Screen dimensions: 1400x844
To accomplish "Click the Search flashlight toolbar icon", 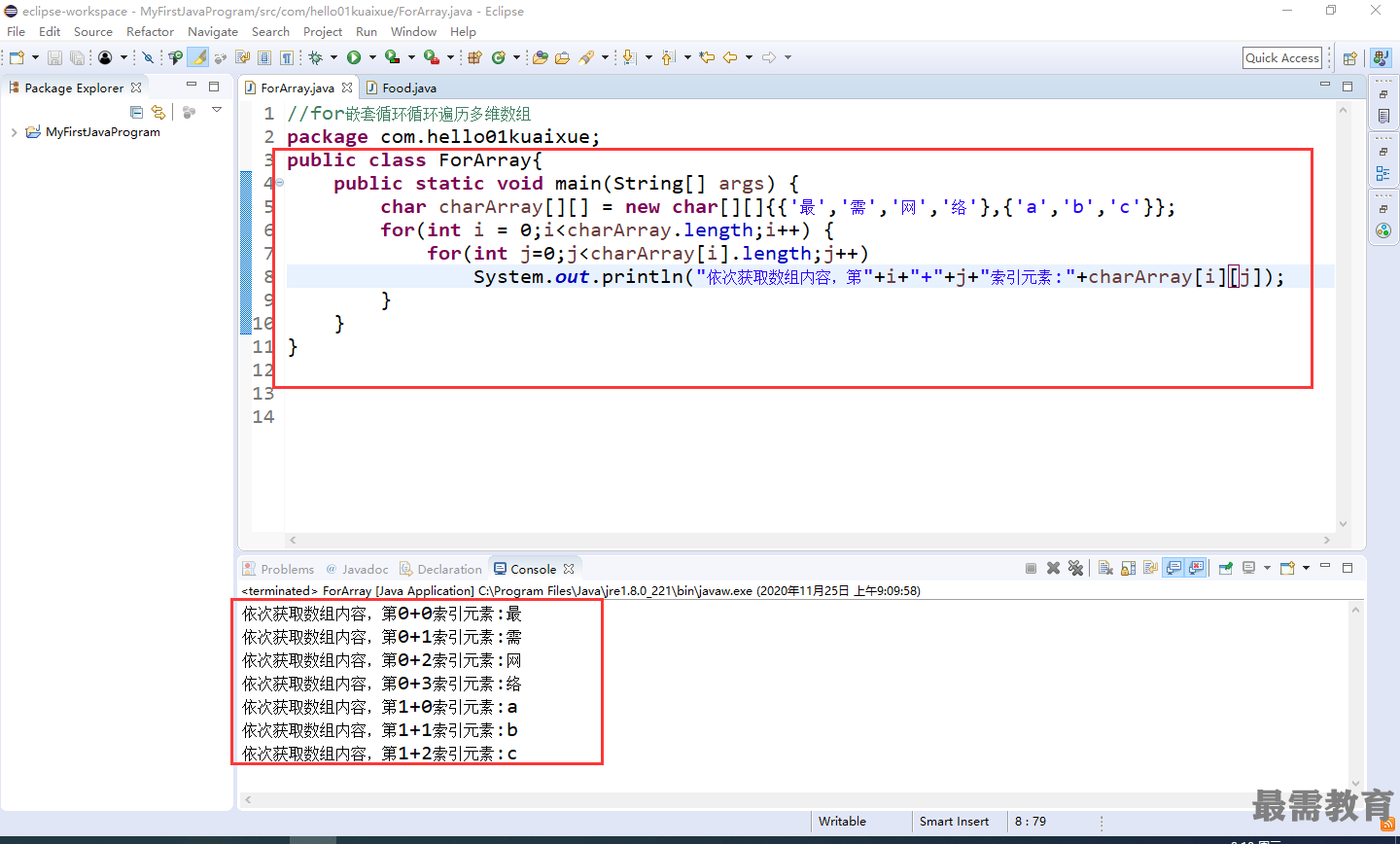I will (586, 57).
